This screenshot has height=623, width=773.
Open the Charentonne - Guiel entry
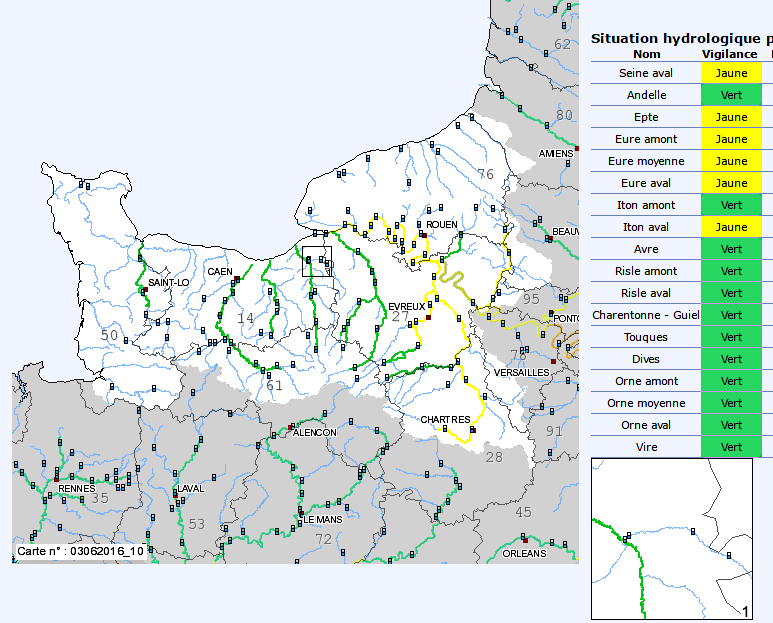point(646,315)
